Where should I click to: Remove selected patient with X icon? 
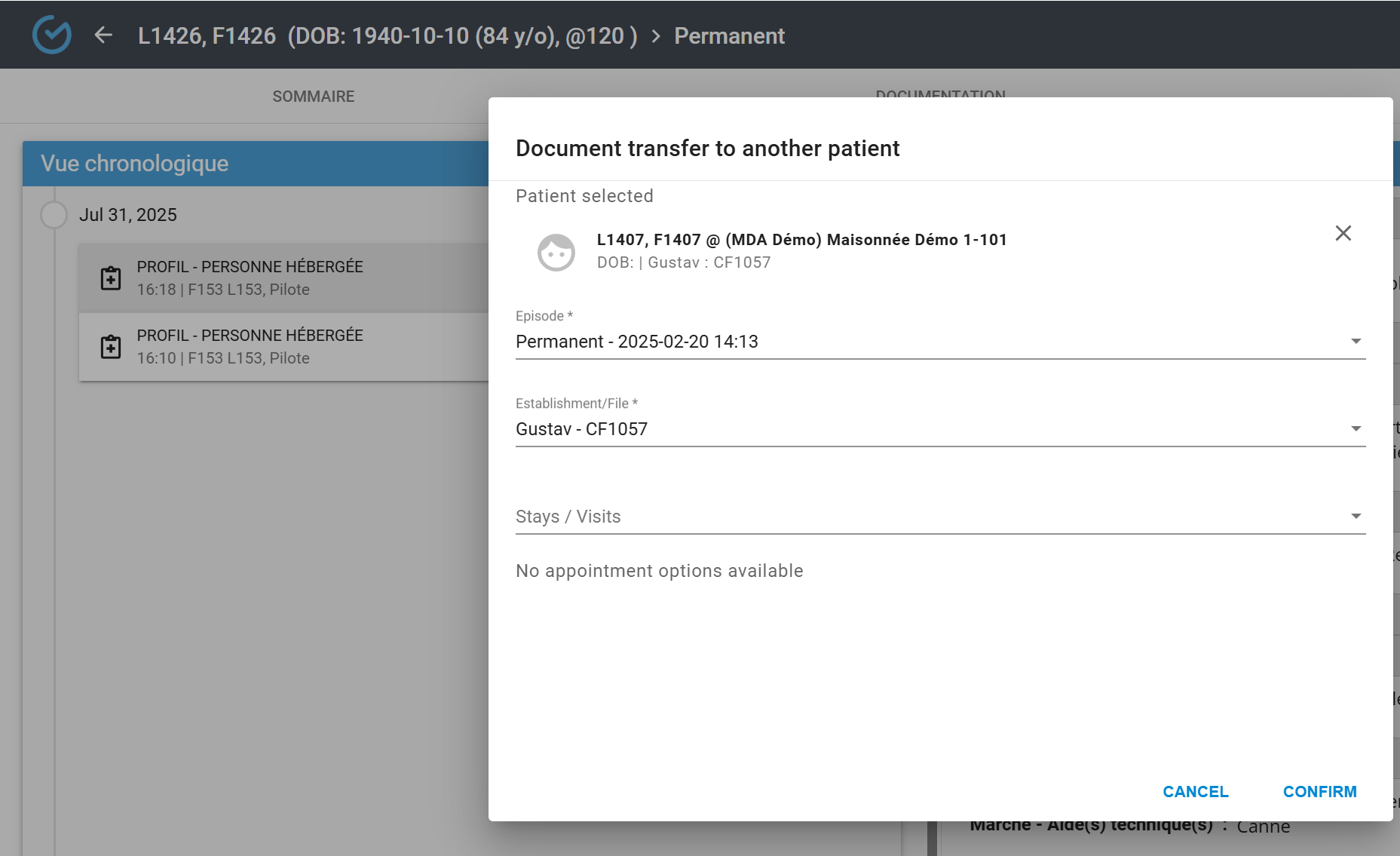[1343, 233]
